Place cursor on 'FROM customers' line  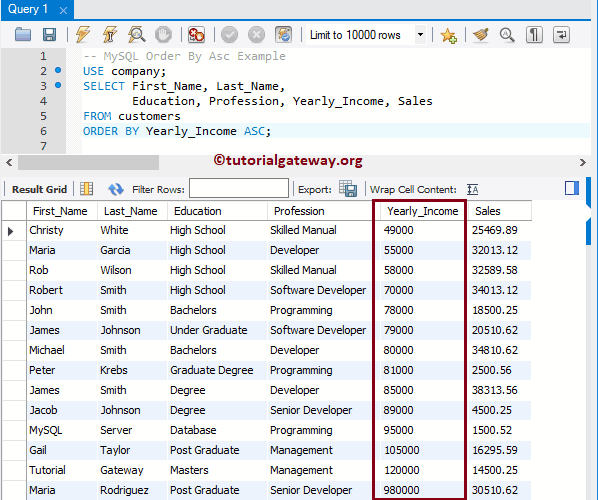pos(132,116)
